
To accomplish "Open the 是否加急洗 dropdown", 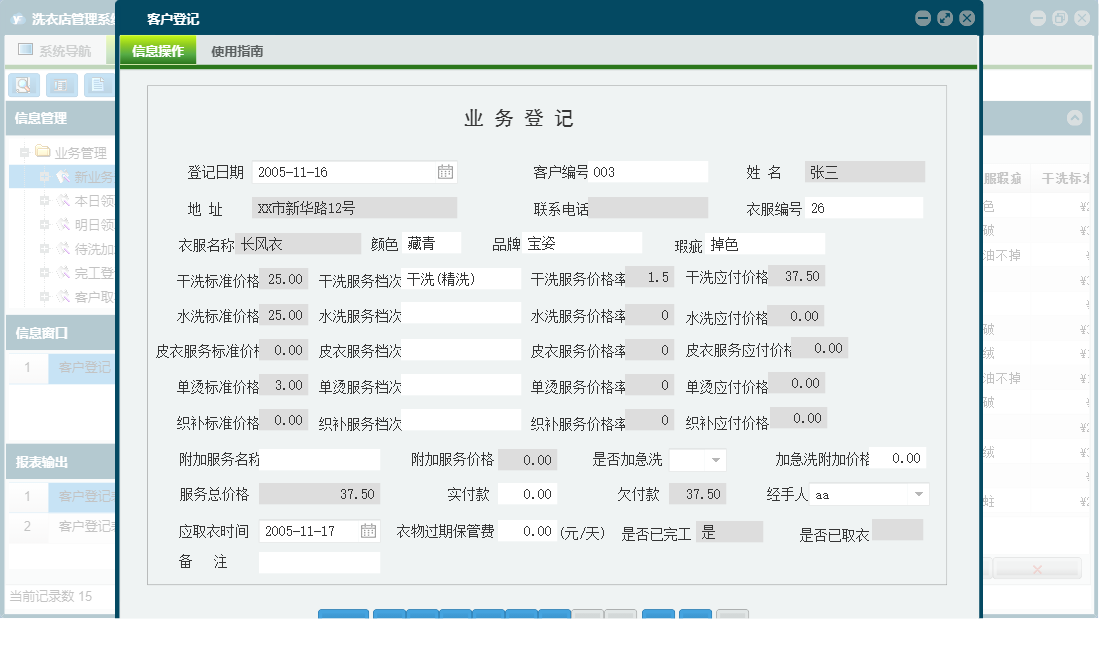I will pos(717,459).
